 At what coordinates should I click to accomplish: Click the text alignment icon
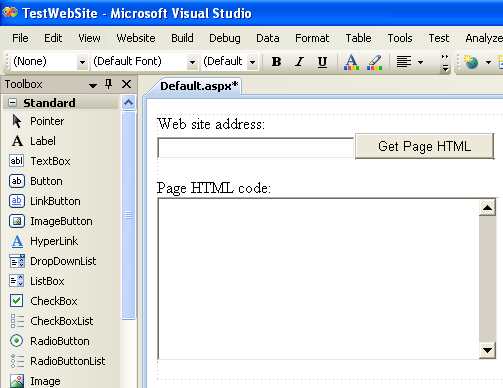pyautogui.click(x=404, y=62)
